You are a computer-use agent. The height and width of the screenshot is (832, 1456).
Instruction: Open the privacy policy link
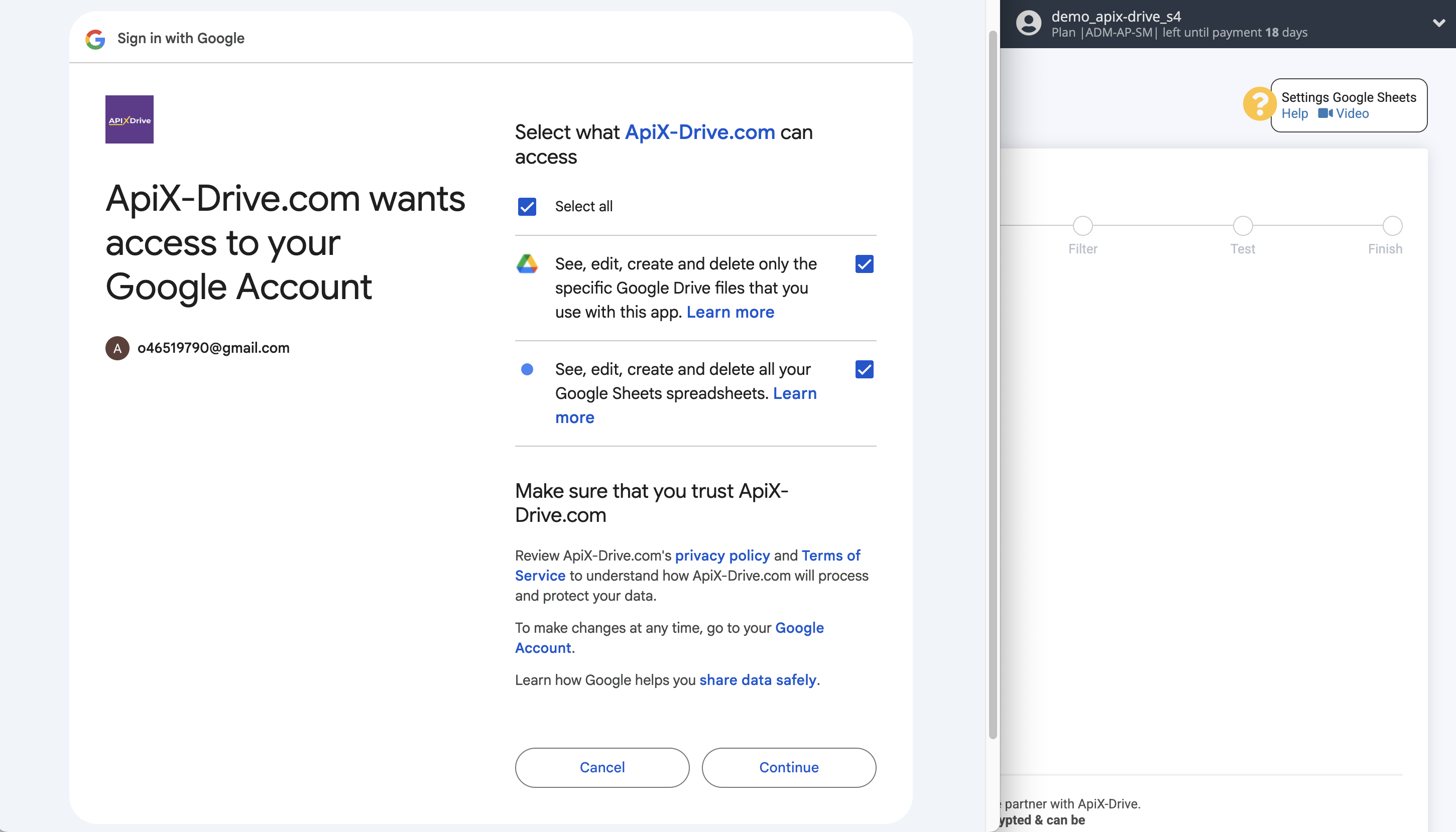[x=722, y=555]
